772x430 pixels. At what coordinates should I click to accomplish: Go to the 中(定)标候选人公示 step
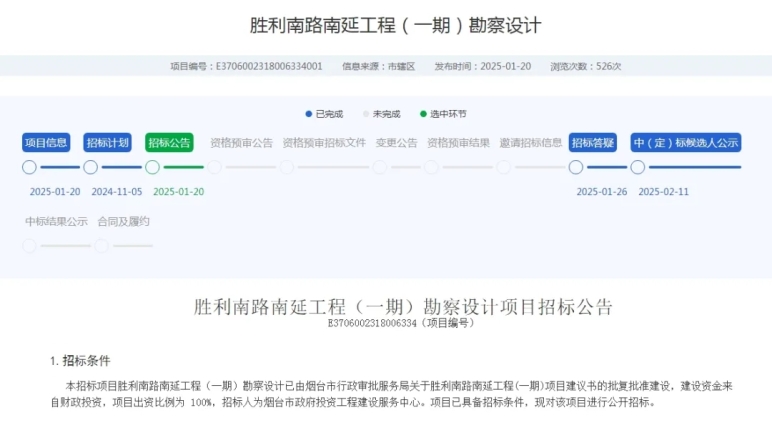pos(686,142)
